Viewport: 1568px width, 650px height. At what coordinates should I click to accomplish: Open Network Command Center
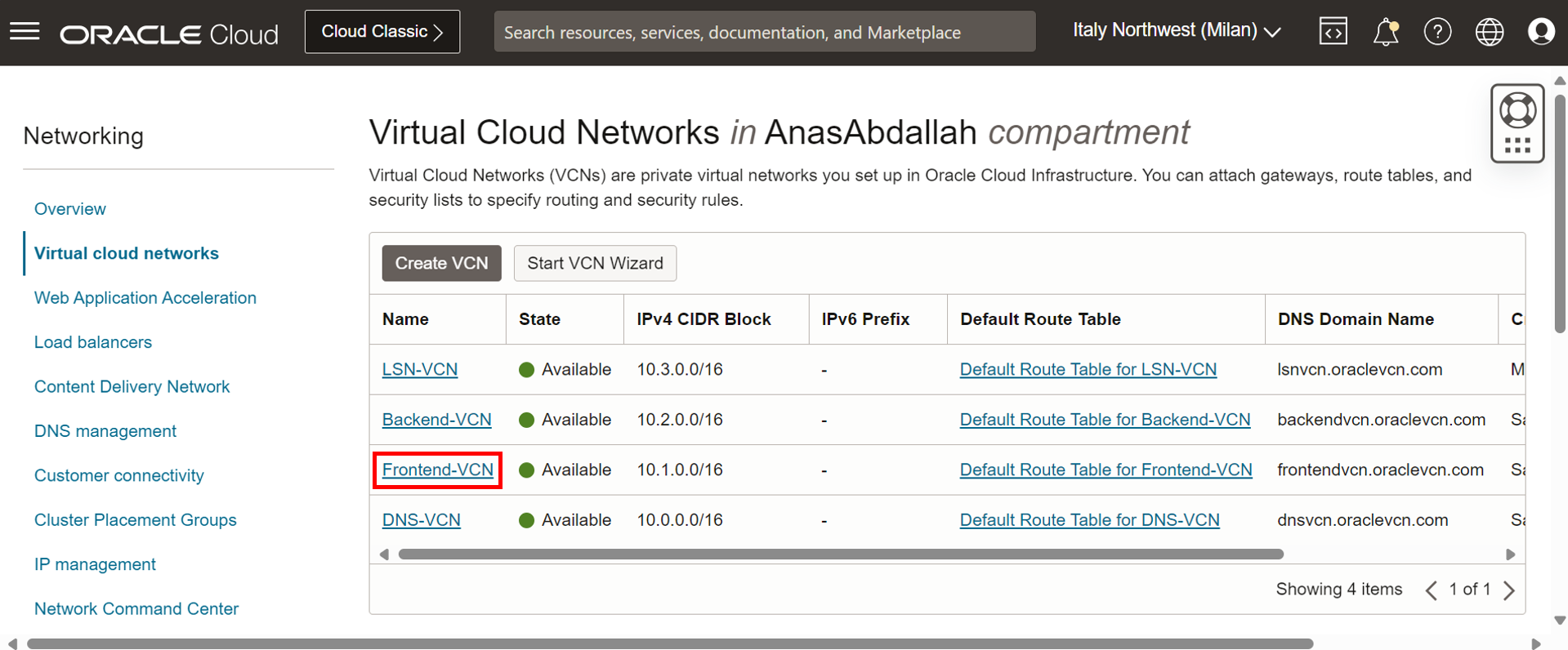(x=136, y=609)
